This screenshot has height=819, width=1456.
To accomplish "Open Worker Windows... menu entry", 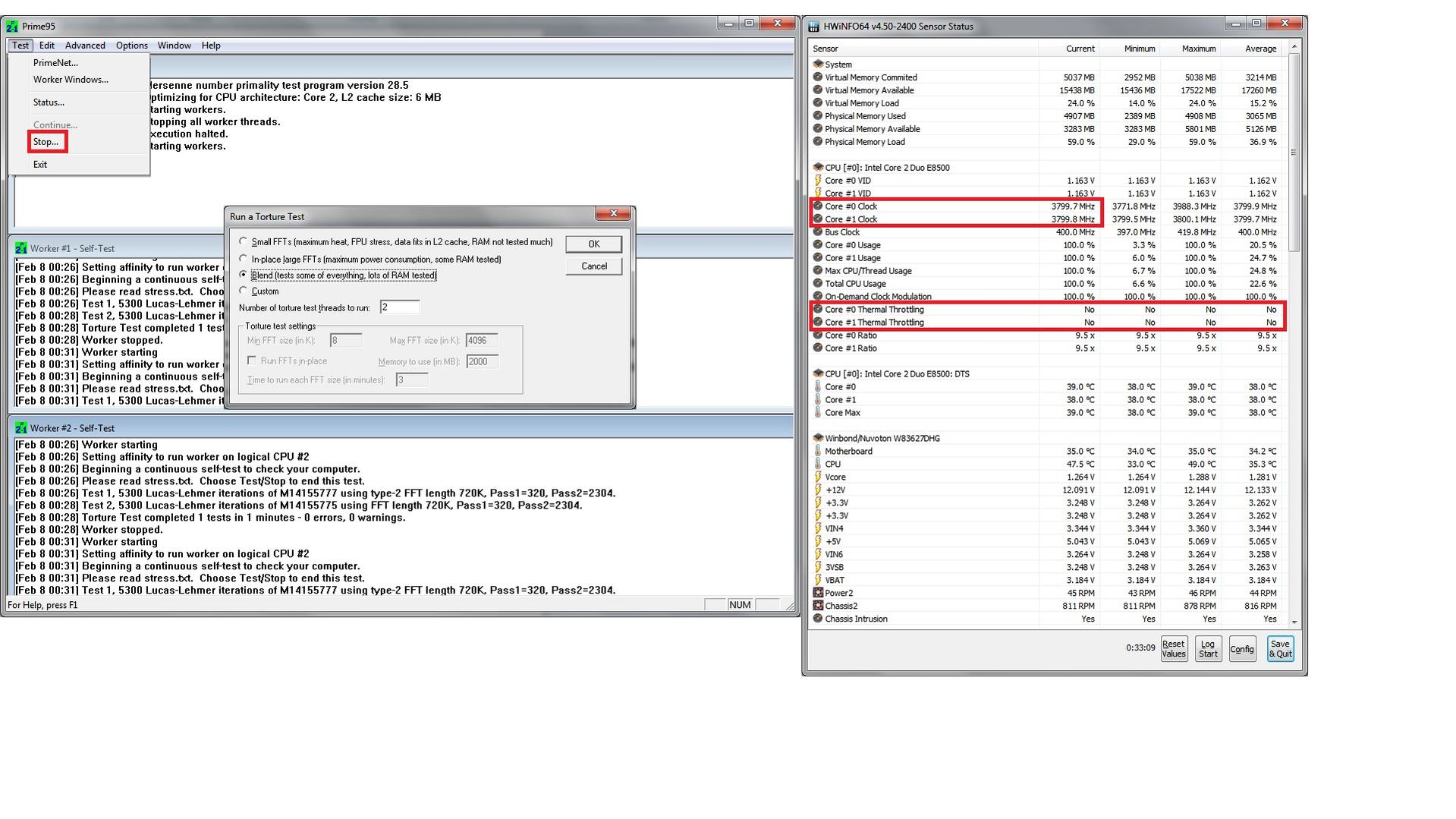I will click(71, 80).
